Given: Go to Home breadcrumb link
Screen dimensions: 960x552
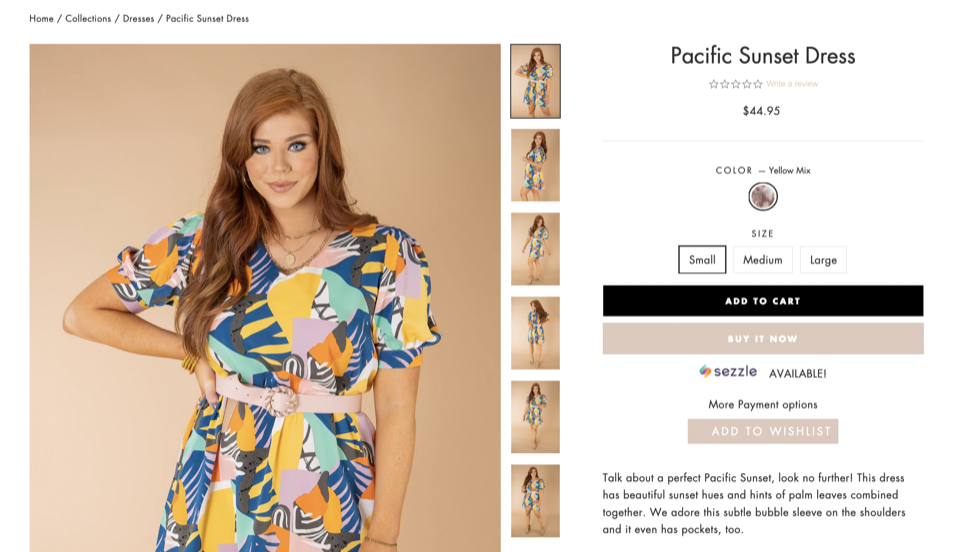Looking at the screenshot, I should 42,18.
